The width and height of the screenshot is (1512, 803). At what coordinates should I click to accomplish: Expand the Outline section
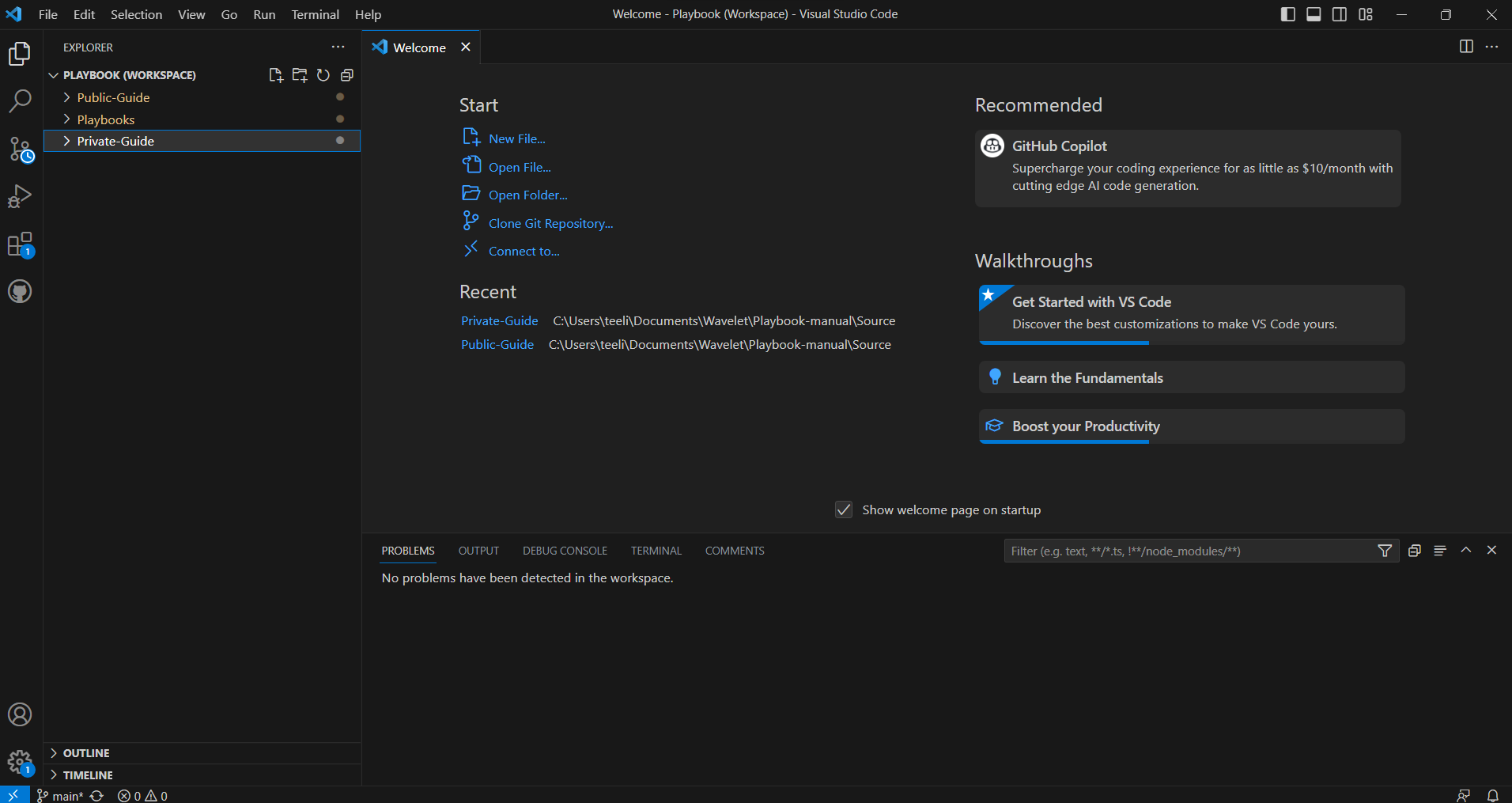coord(86,753)
